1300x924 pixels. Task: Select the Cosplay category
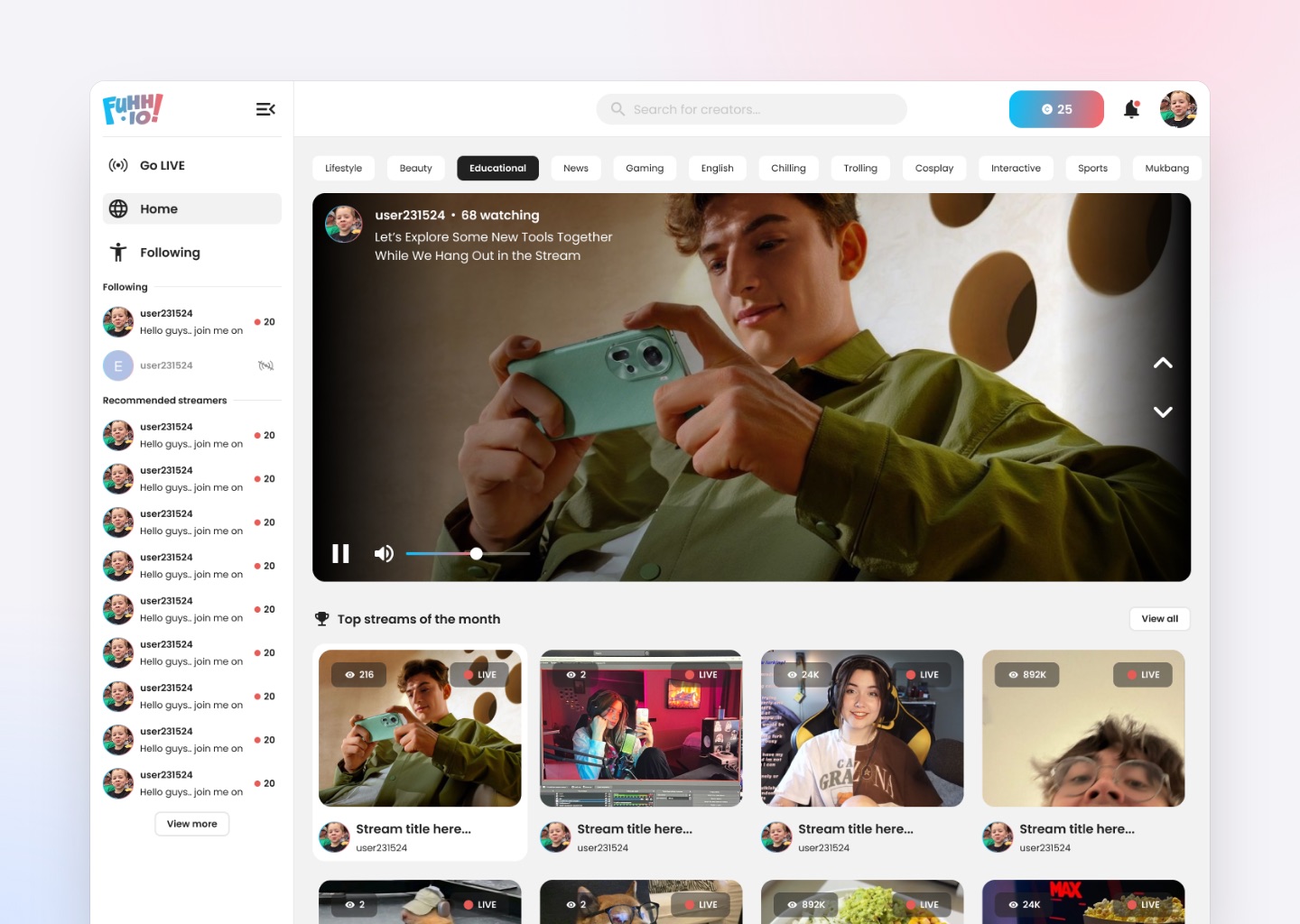pyautogui.click(x=934, y=168)
